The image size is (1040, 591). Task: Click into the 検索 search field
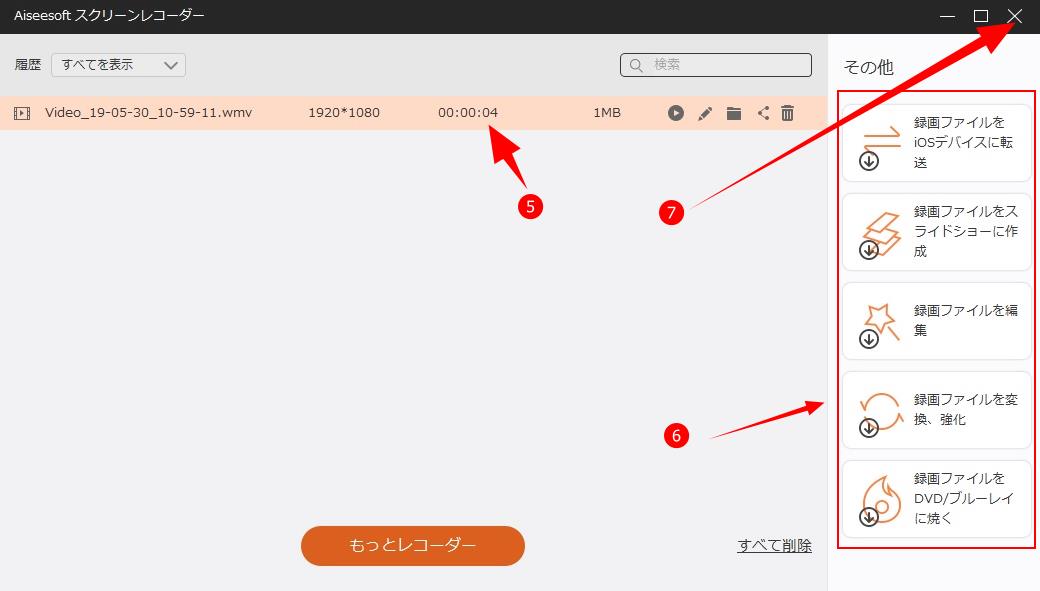[716, 65]
